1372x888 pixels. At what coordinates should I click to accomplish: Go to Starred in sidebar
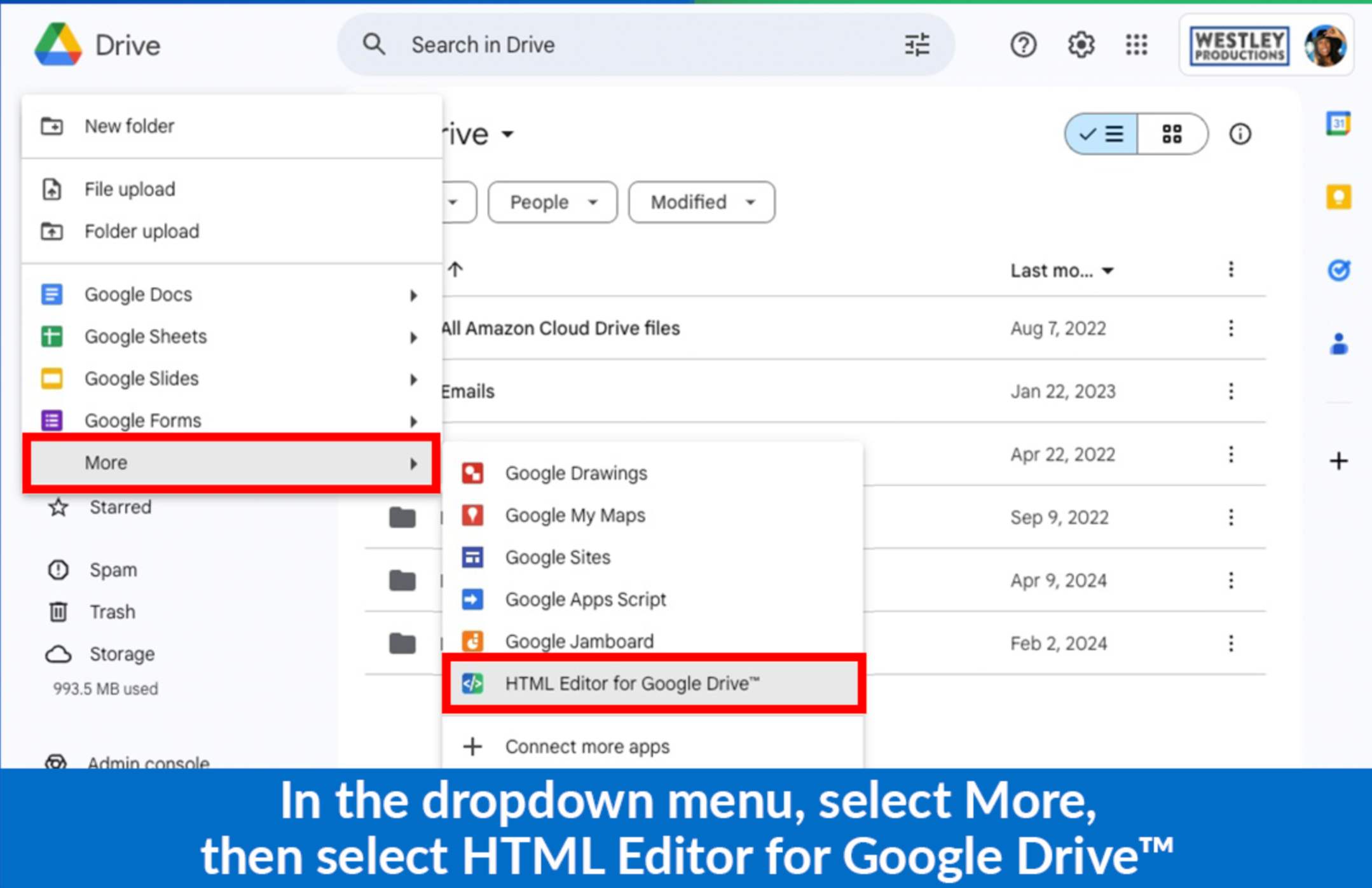pyautogui.click(x=100, y=507)
